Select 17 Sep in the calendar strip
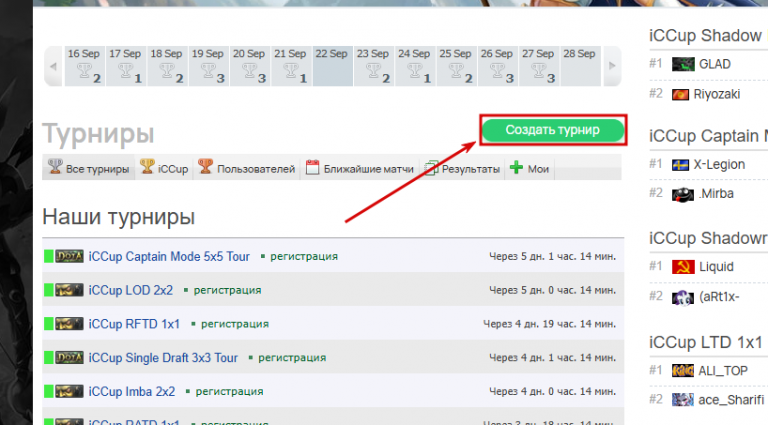 [x=126, y=66]
